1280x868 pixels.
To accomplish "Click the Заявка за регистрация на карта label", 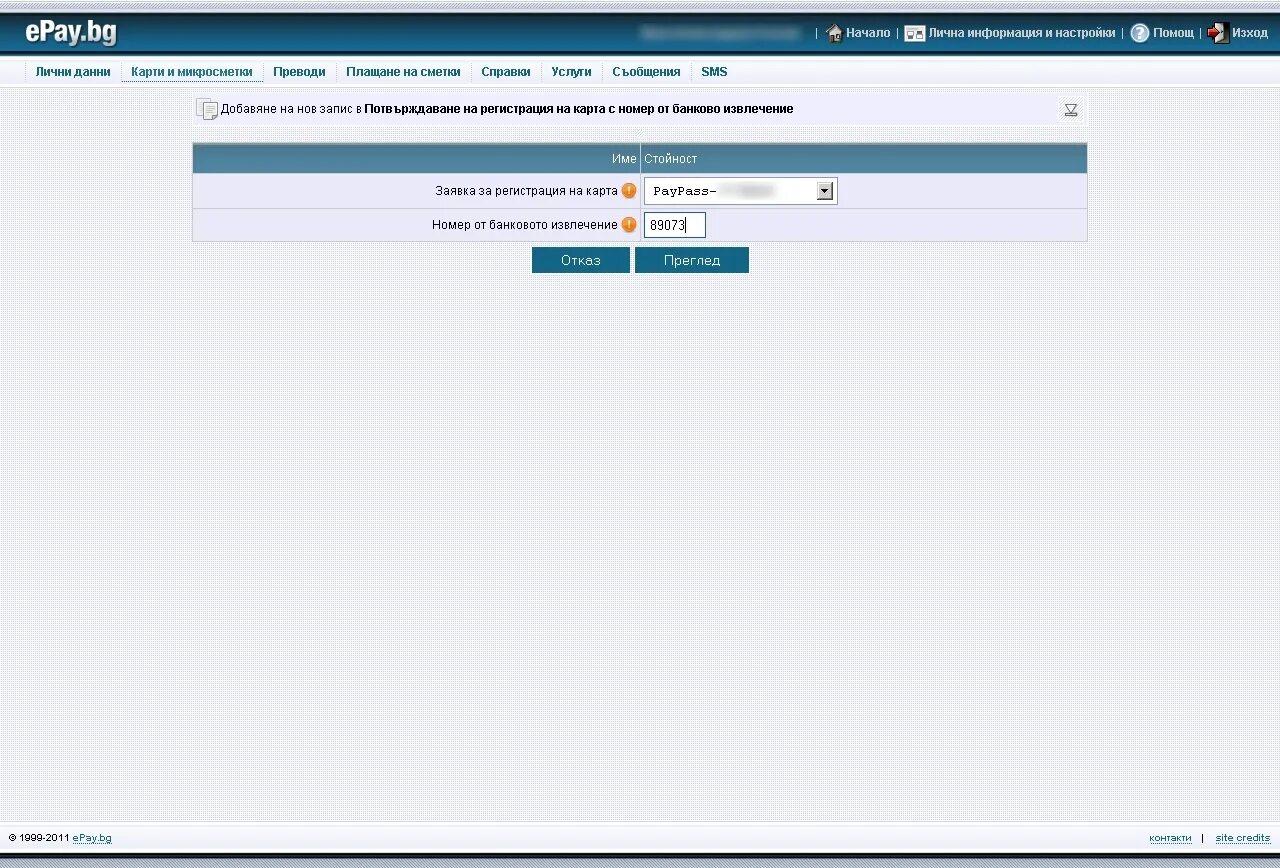I will [526, 190].
